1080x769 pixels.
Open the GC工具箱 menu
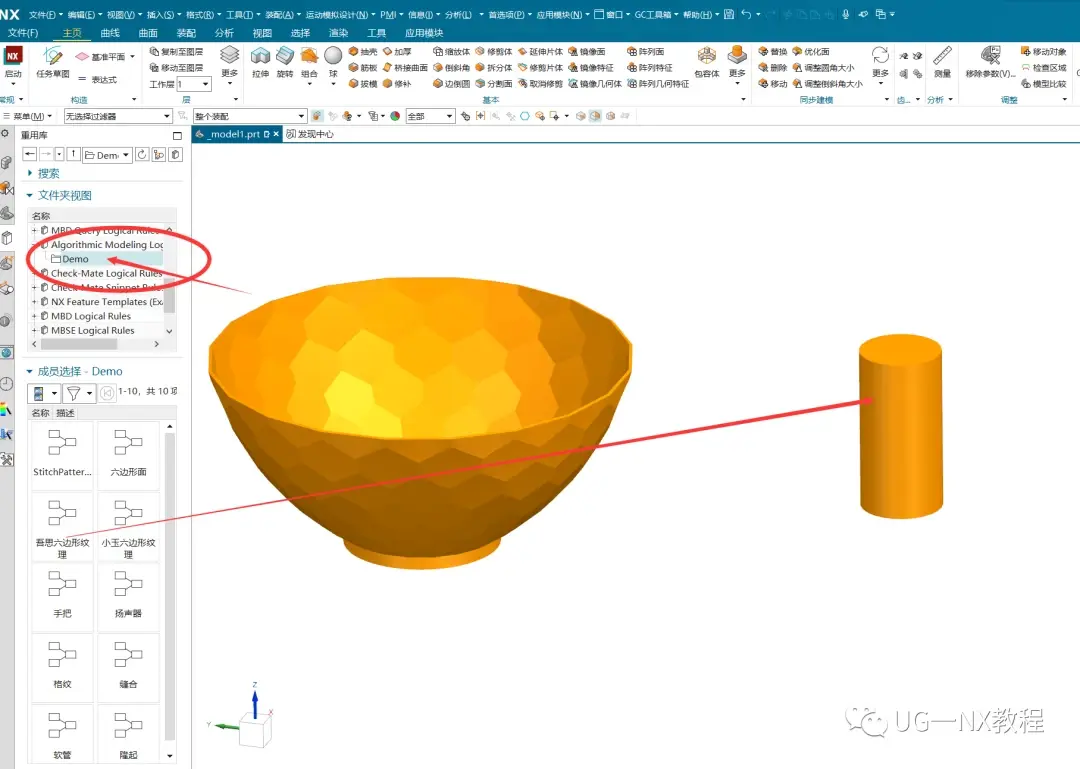tap(656, 14)
